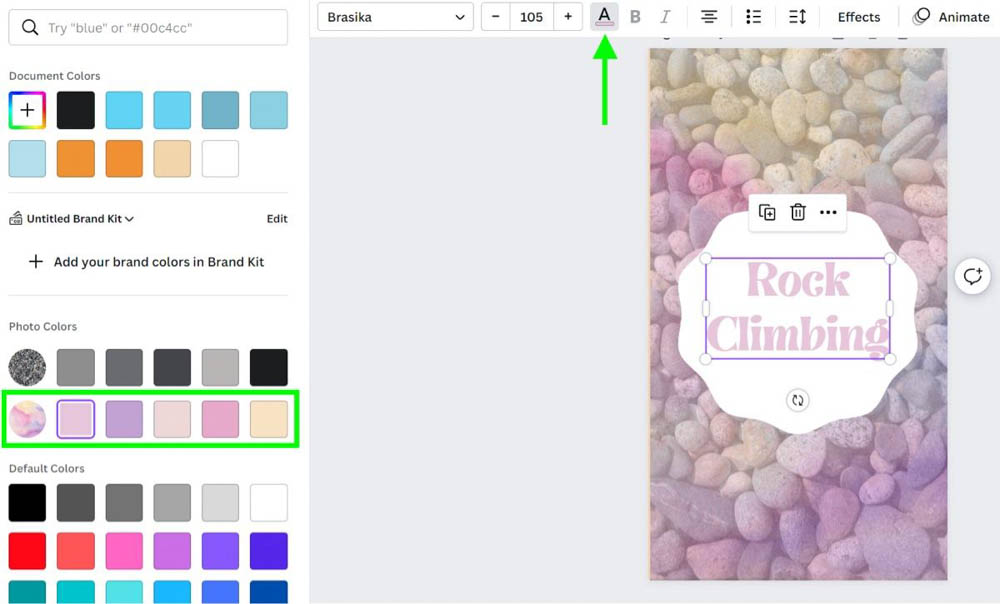
Task: Open the Brasika font dropdown
Action: coord(395,17)
